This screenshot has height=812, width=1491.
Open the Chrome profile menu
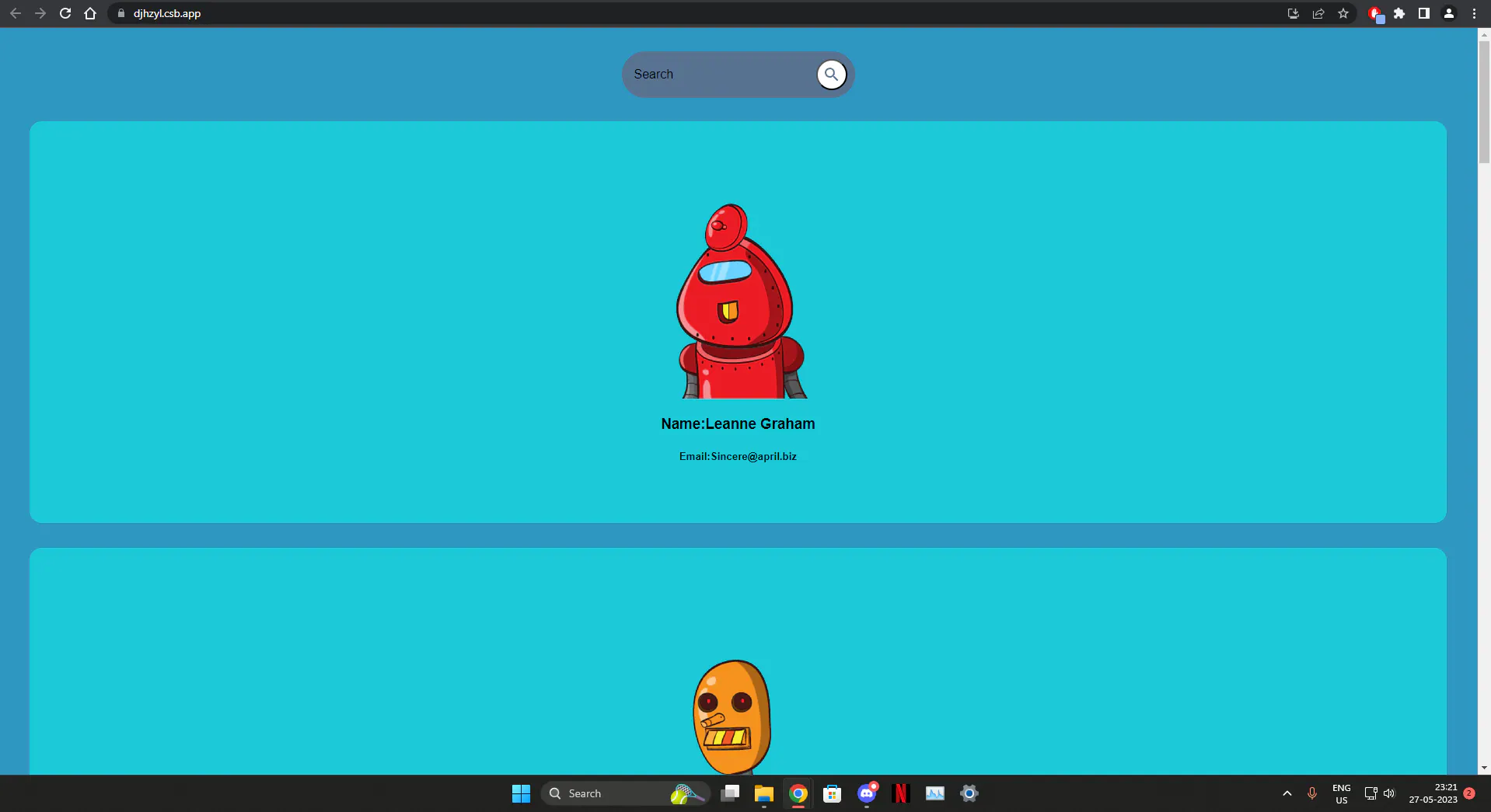tap(1449, 13)
